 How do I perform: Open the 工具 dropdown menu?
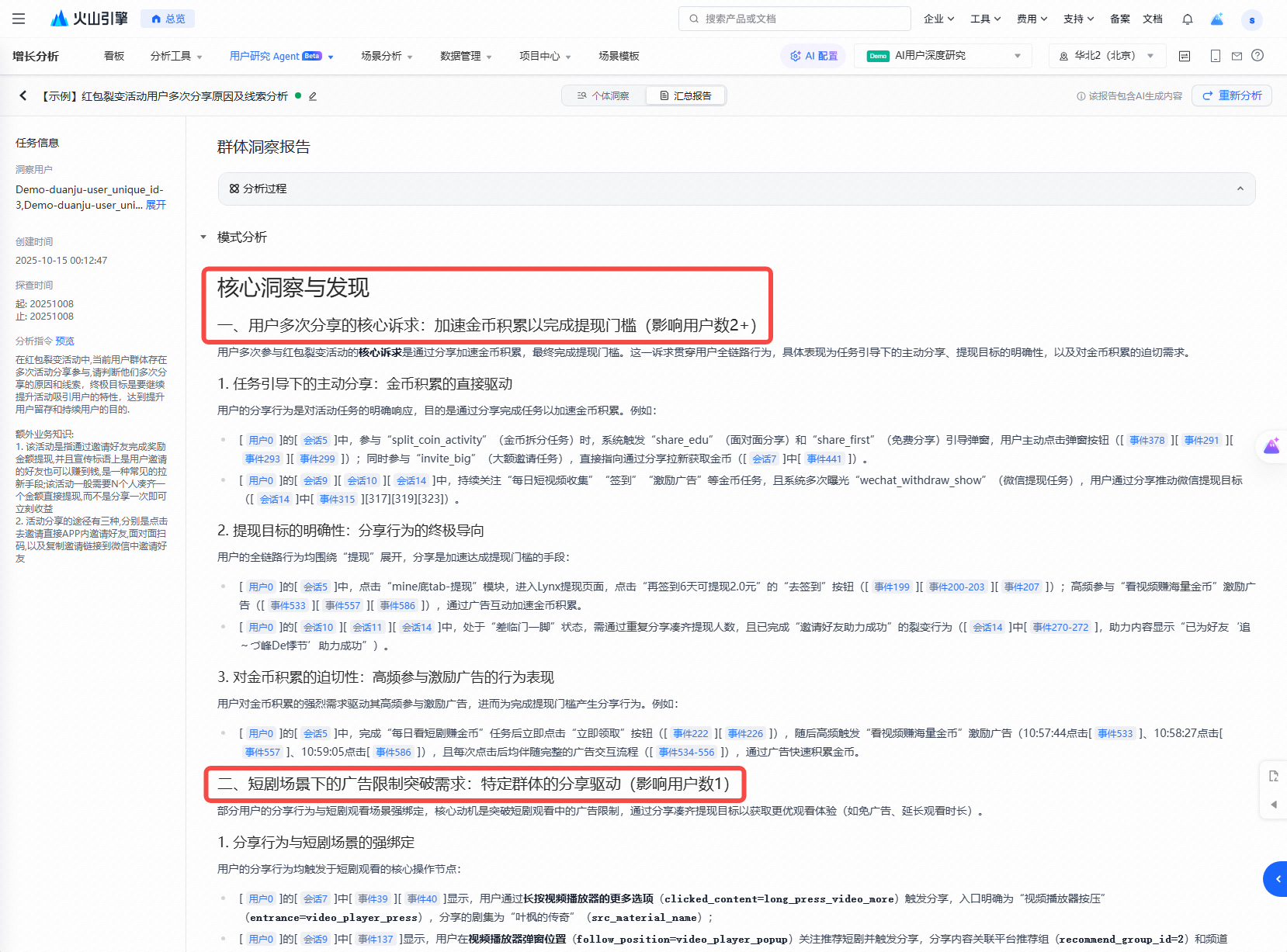[x=986, y=19]
